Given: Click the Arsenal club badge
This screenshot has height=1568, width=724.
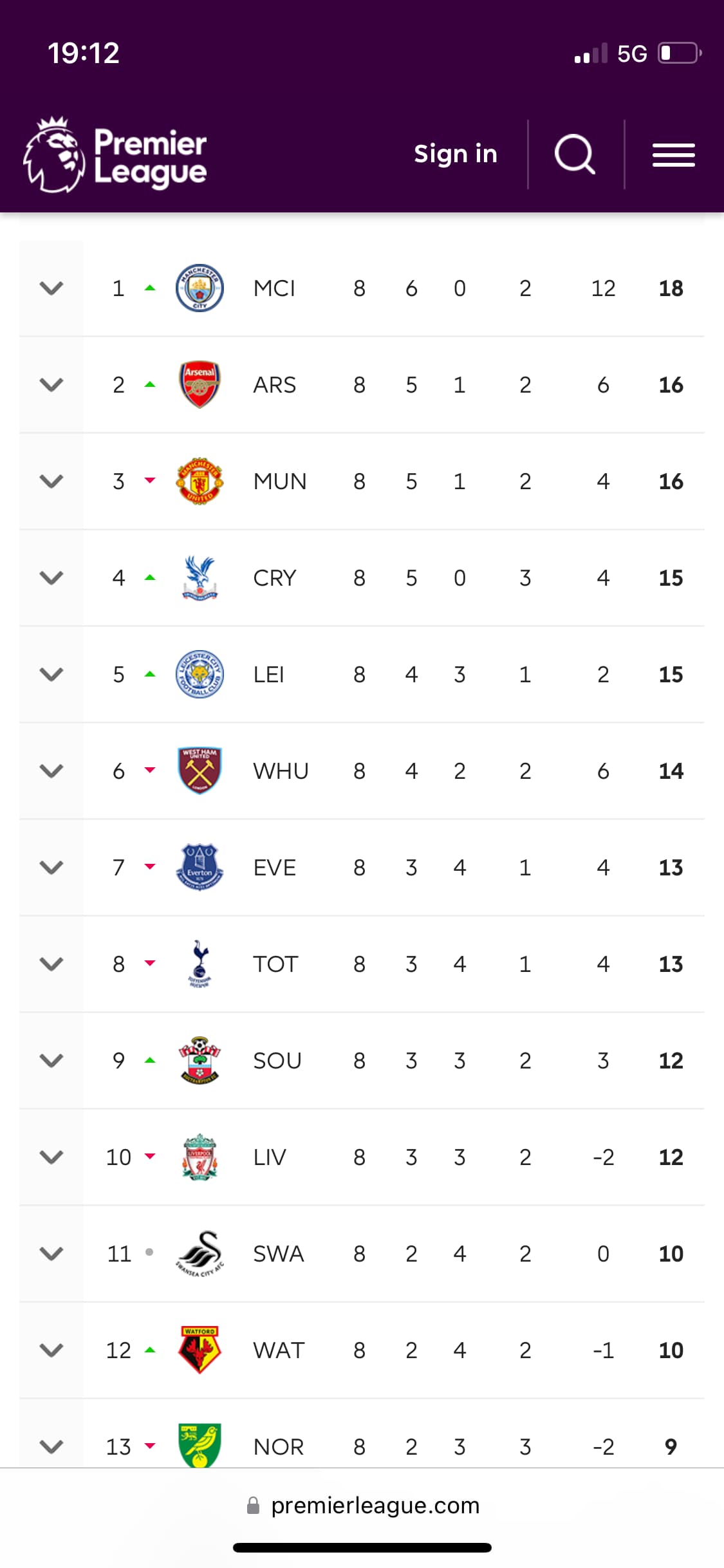Looking at the screenshot, I should (x=200, y=384).
